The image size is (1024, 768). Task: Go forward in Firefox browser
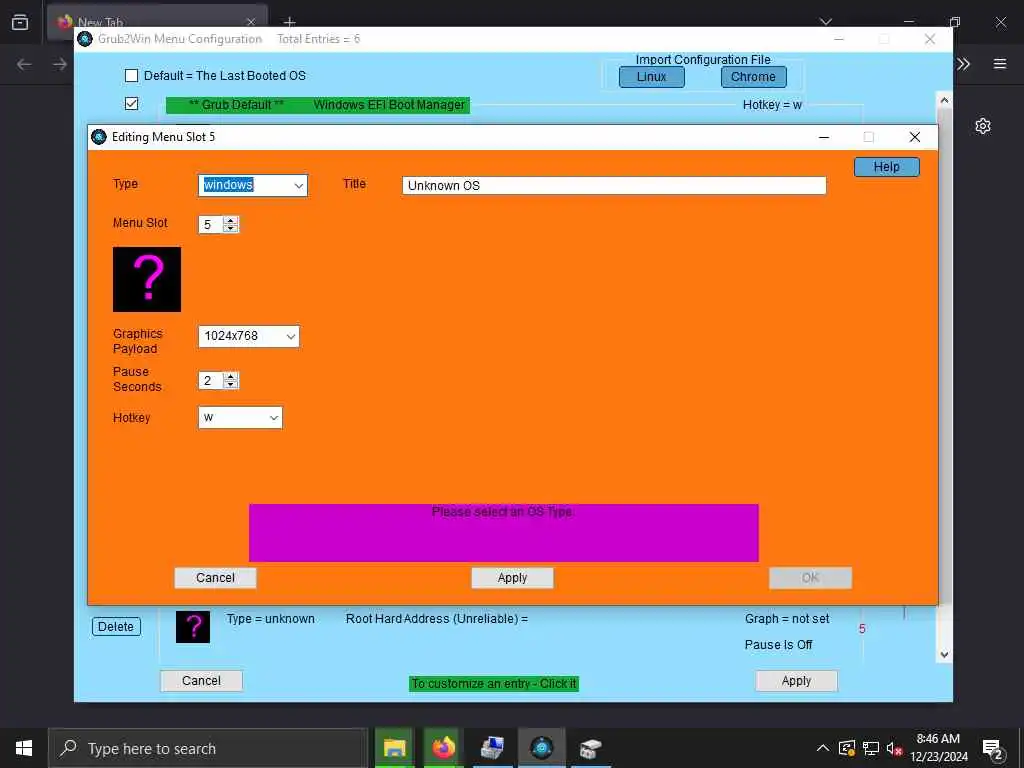(x=60, y=64)
